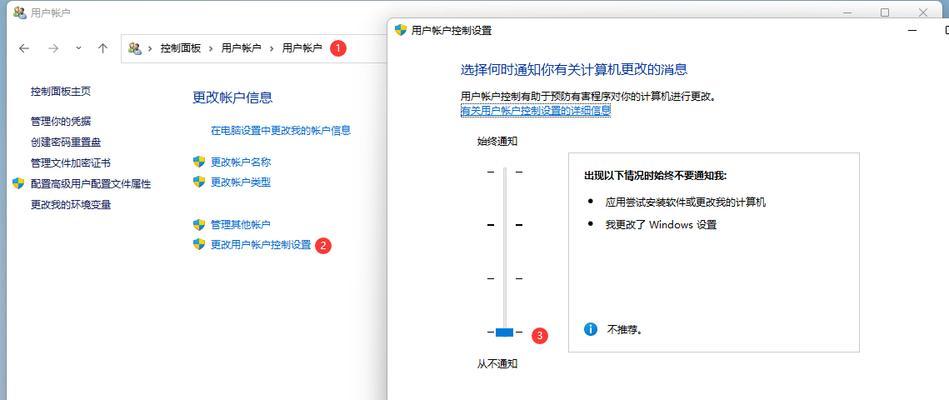Expand chevron before 控制面板 breadcrumb

tap(150, 48)
